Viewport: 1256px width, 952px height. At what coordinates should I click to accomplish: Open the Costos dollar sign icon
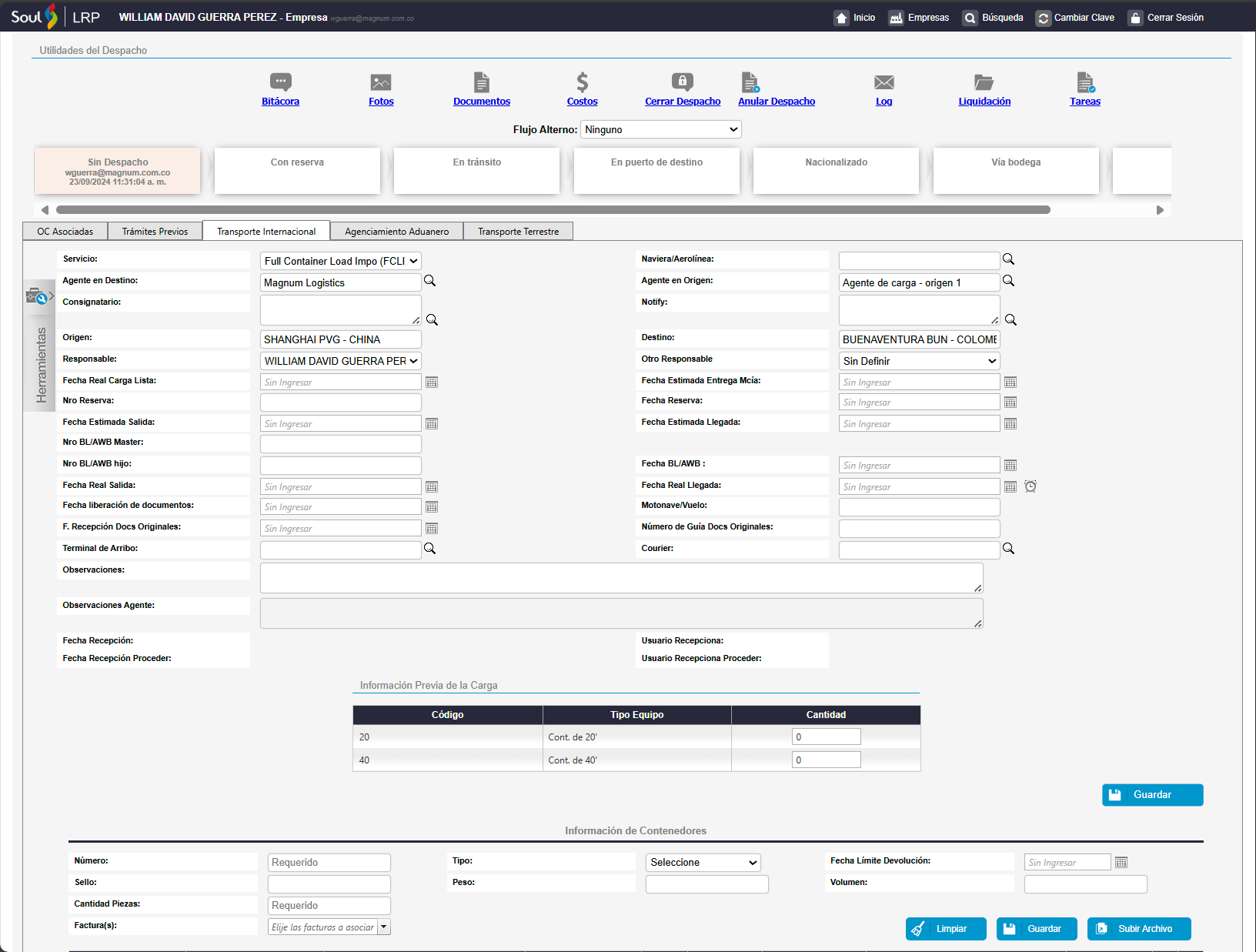click(x=582, y=82)
